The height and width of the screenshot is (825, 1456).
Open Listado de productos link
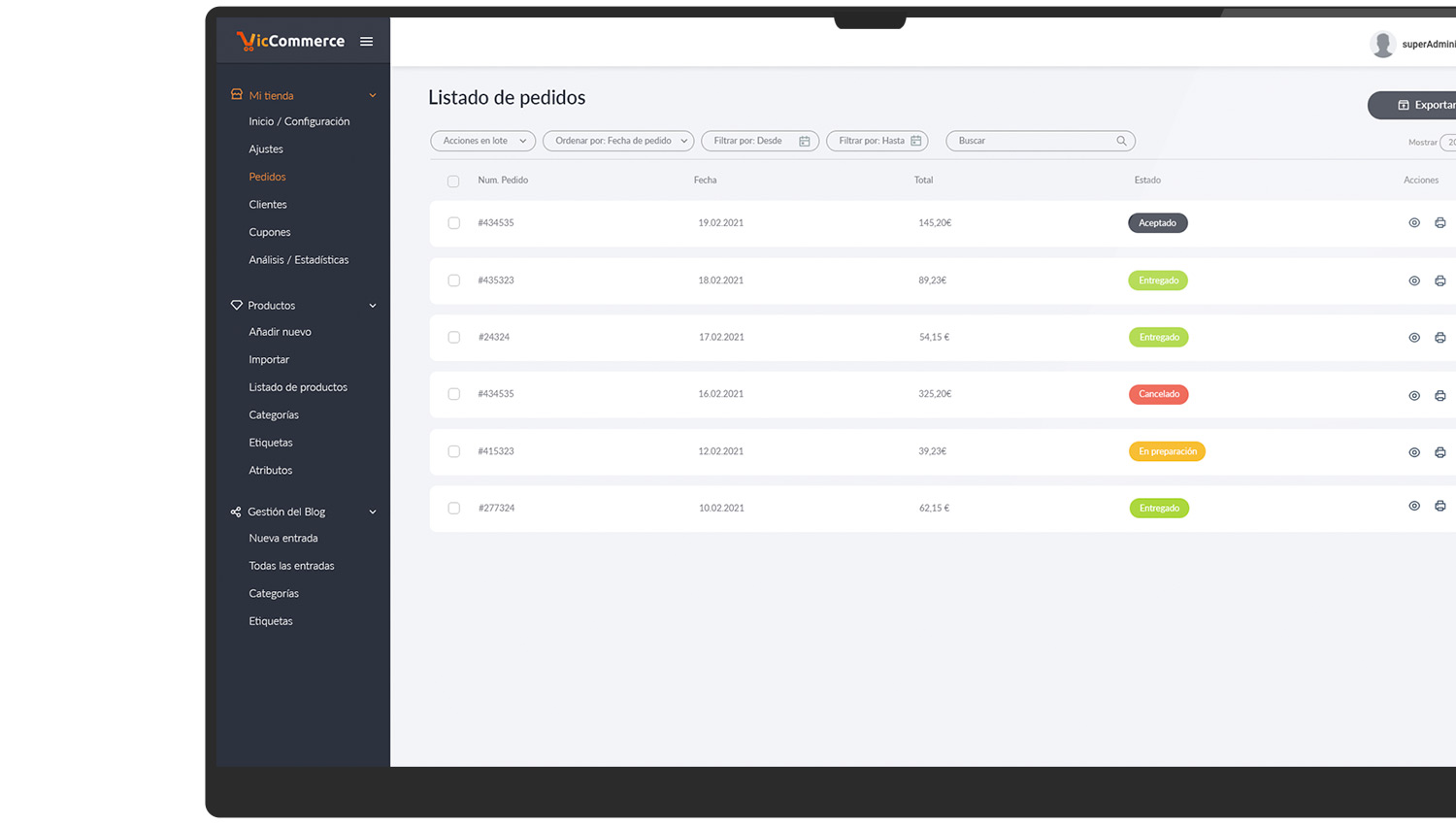(298, 387)
